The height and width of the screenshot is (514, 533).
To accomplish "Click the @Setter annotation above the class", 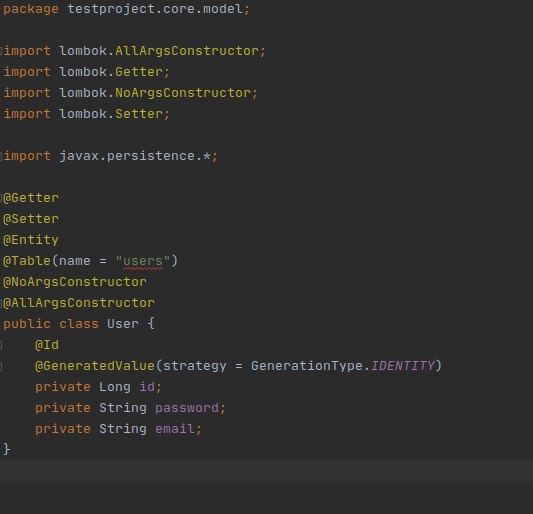I will tap(31, 219).
